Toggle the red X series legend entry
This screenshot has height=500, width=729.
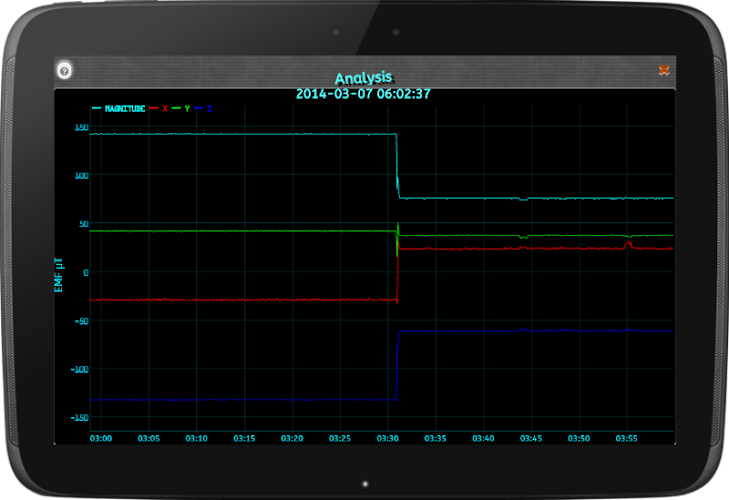(159, 108)
